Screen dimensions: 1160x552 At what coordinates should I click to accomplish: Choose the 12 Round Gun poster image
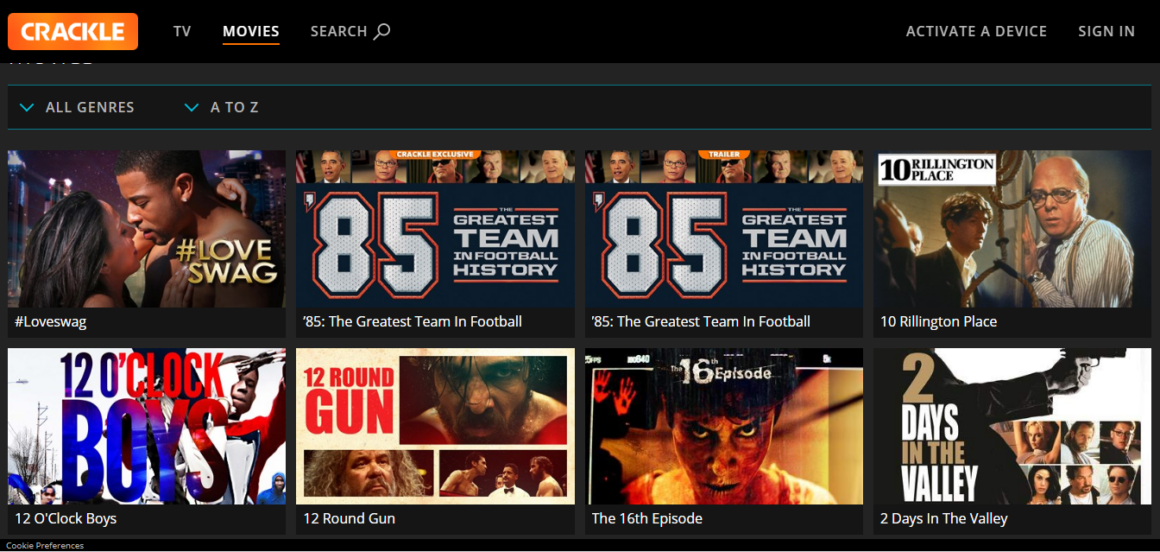435,426
